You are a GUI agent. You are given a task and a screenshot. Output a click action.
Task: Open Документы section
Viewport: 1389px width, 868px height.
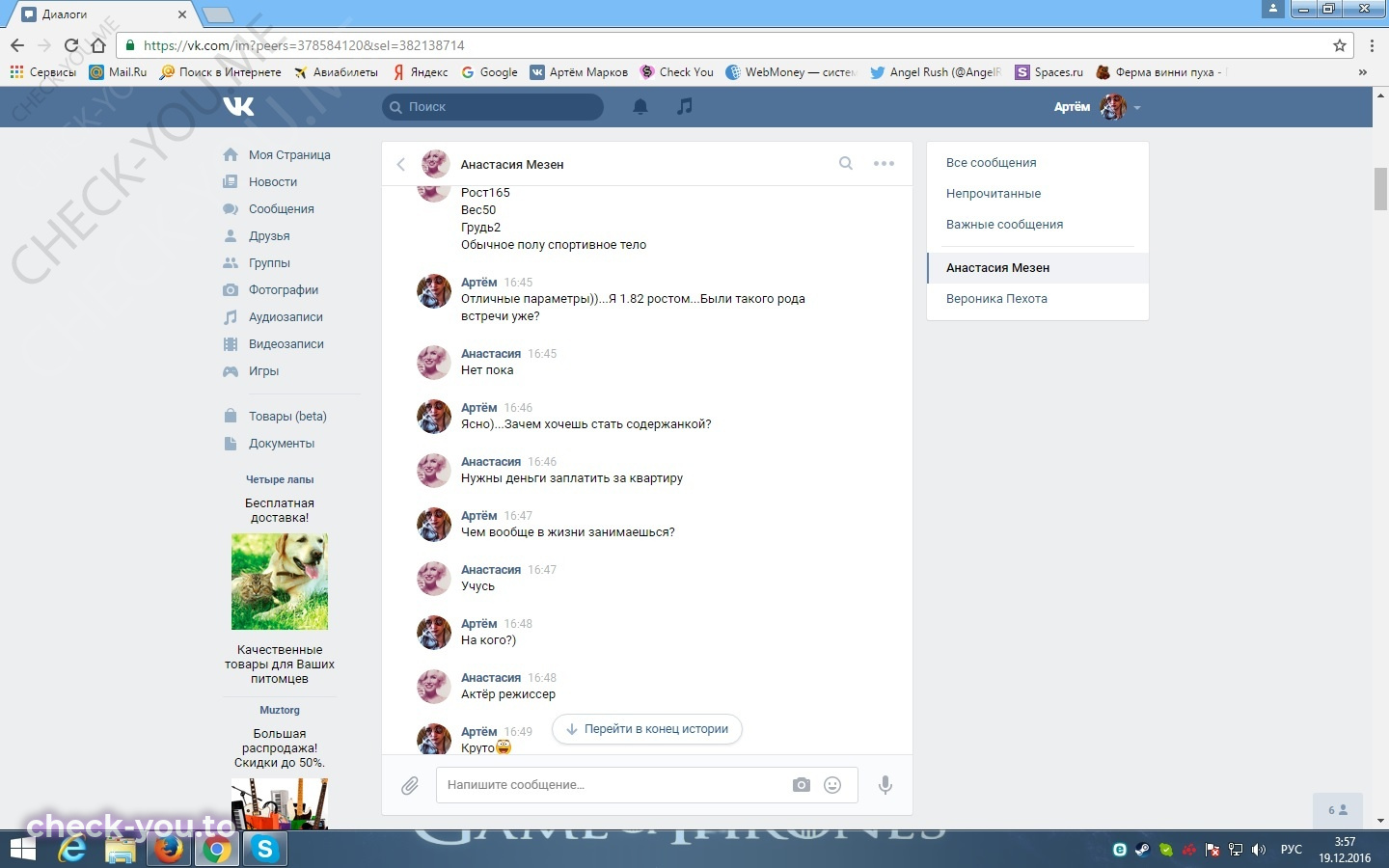tap(269, 444)
